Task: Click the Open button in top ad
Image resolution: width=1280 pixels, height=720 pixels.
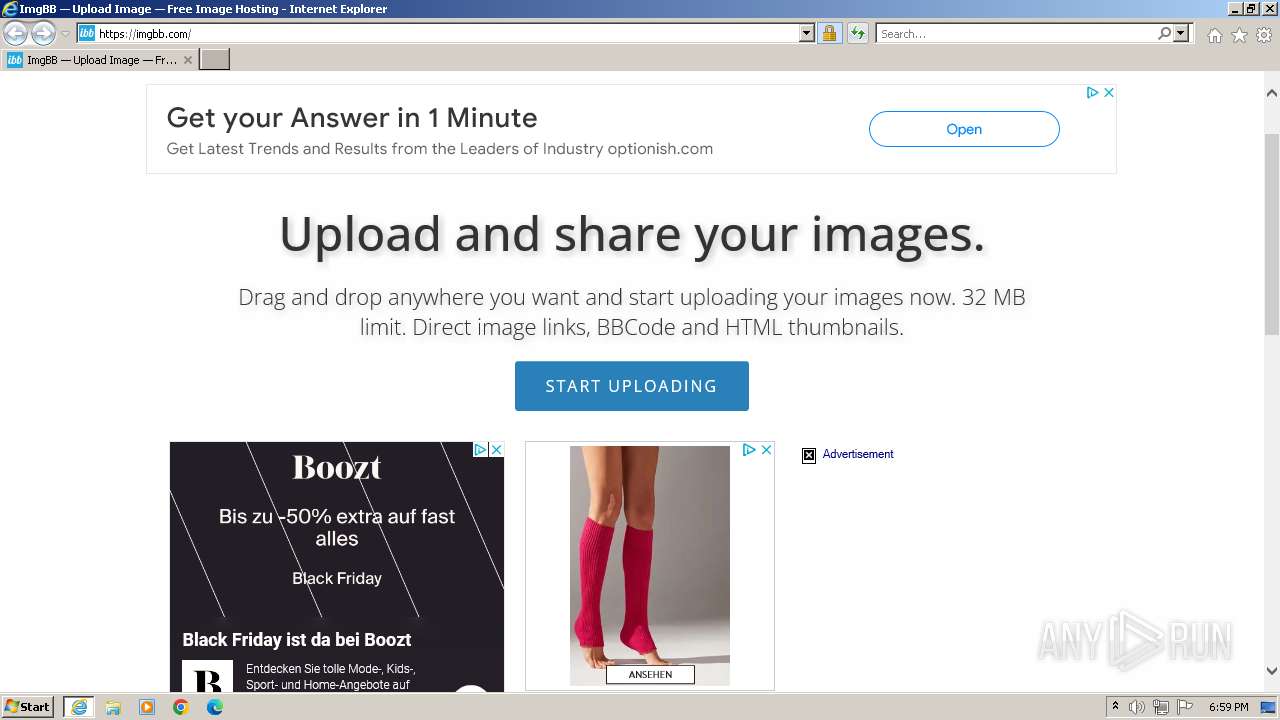Action: pyautogui.click(x=964, y=129)
